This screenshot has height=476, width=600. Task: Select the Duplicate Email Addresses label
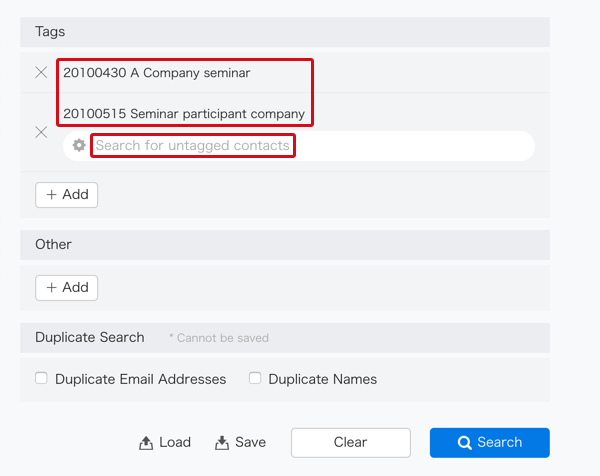click(x=140, y=379)
